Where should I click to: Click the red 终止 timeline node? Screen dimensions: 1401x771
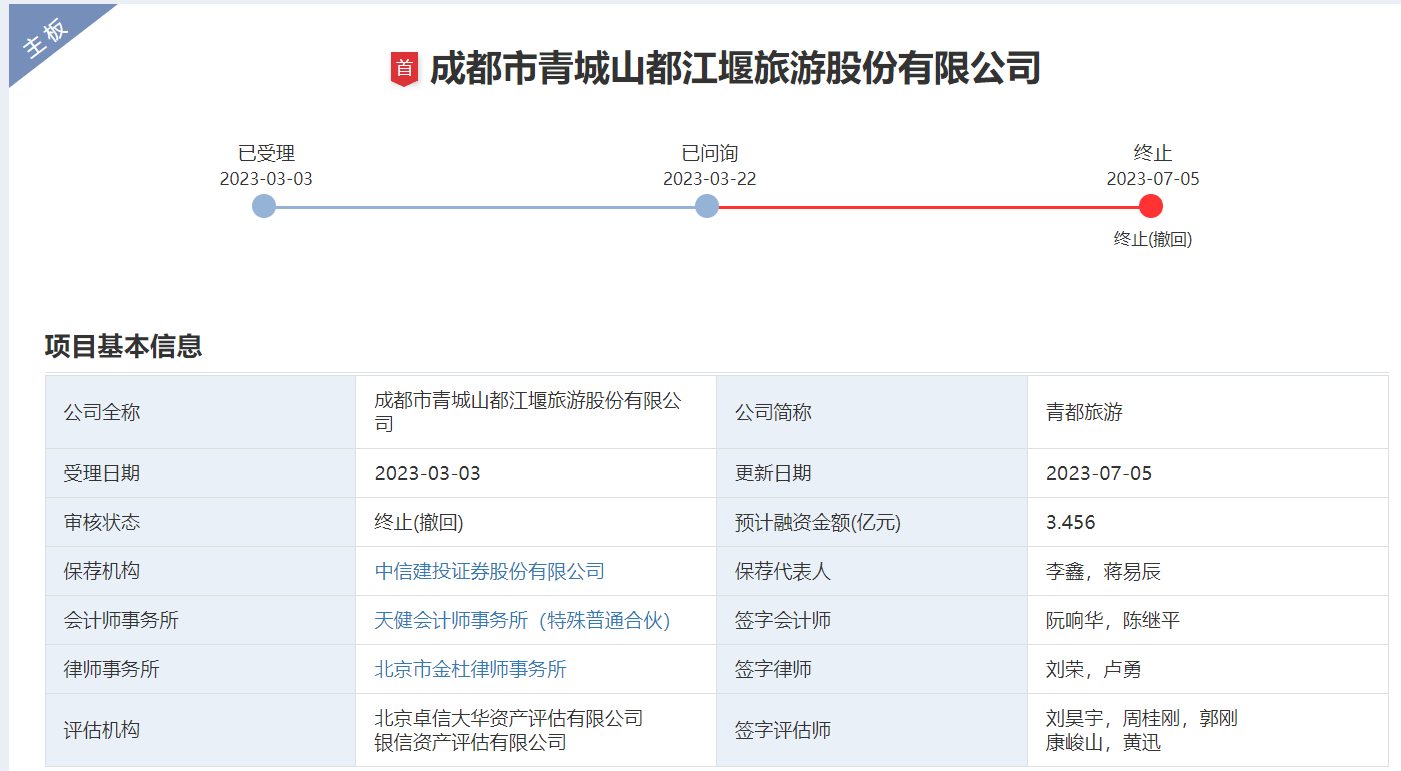[x=1151, y=206]
